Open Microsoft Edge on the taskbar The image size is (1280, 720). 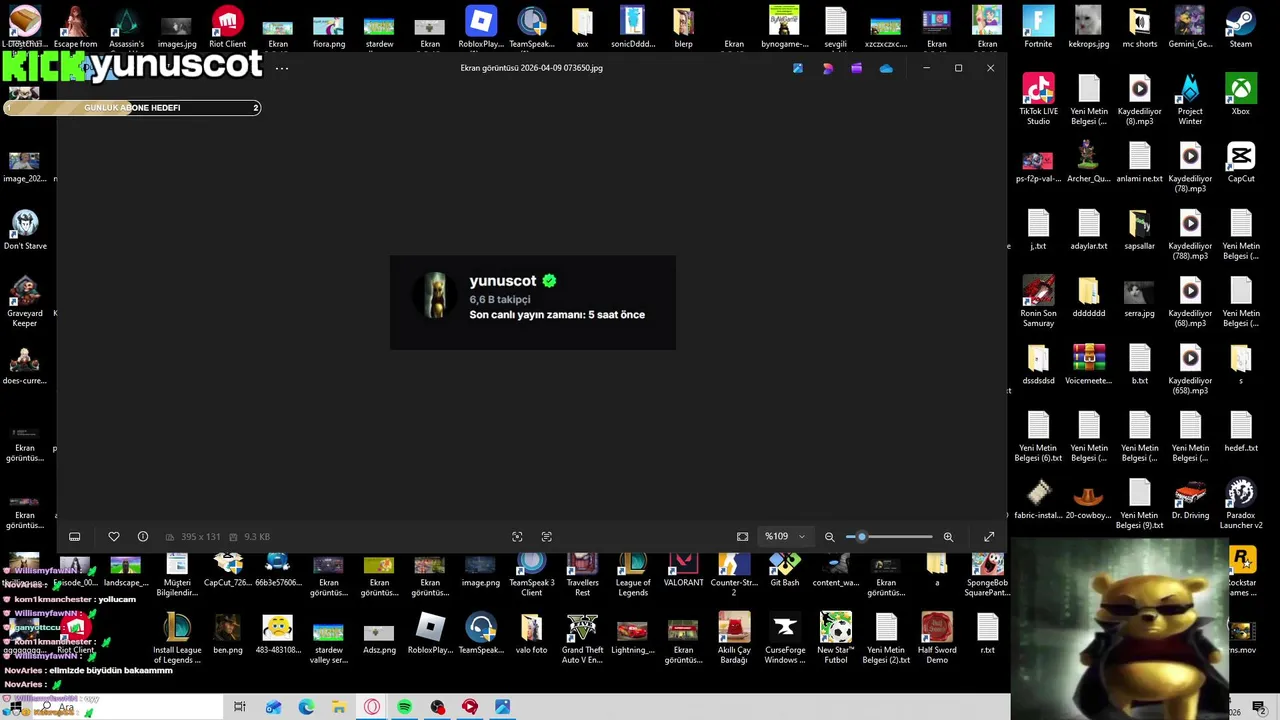point(306,707)
